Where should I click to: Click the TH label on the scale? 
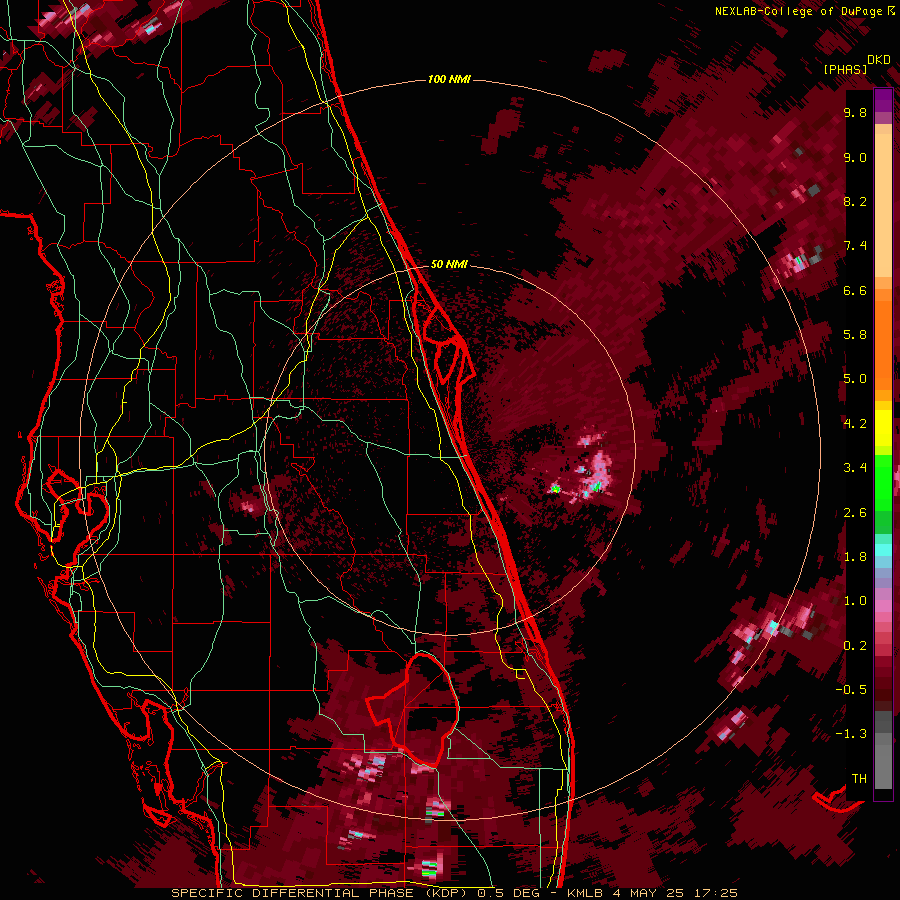coord(859,779)
